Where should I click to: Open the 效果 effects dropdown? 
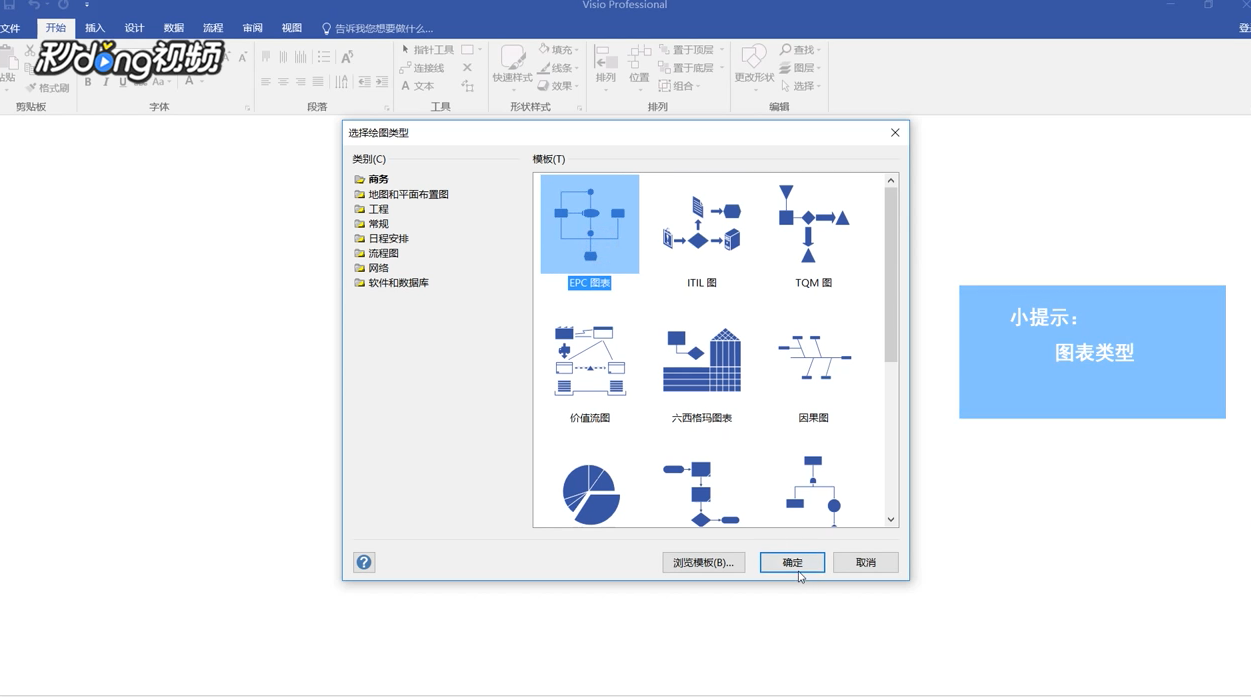pyautogui.click(x=559, y=86)
